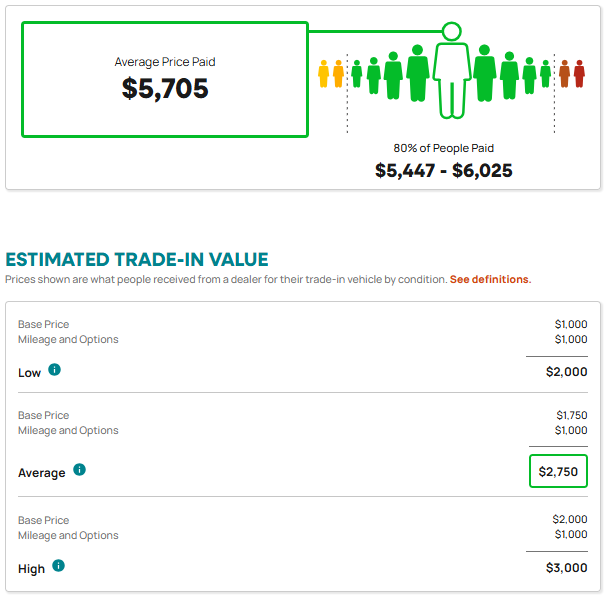
Task: Select the rightmost red person figure
Action: [579, 74]
